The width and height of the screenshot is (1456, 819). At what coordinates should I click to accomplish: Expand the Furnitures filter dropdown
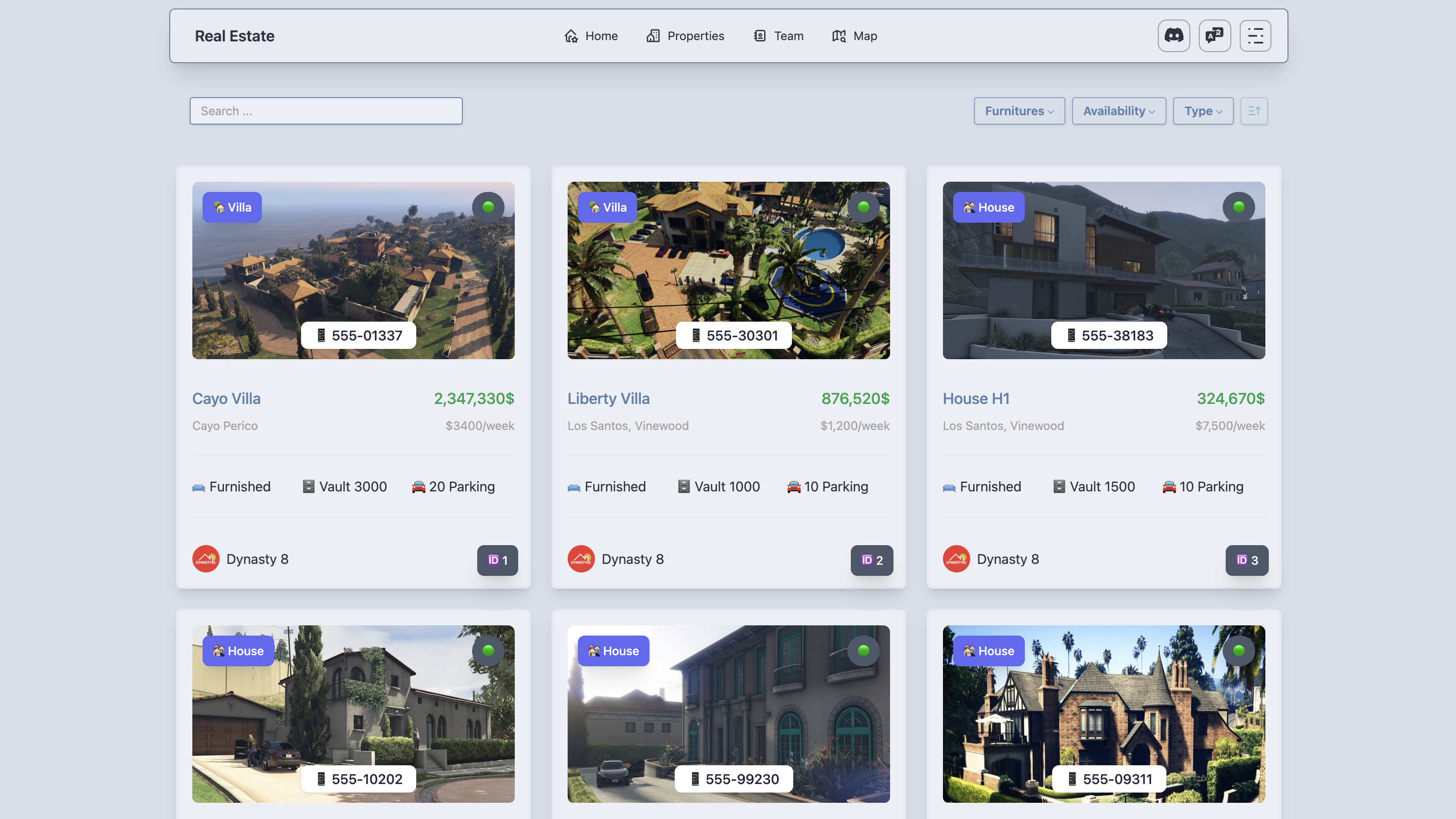[x=1018, y=111]
